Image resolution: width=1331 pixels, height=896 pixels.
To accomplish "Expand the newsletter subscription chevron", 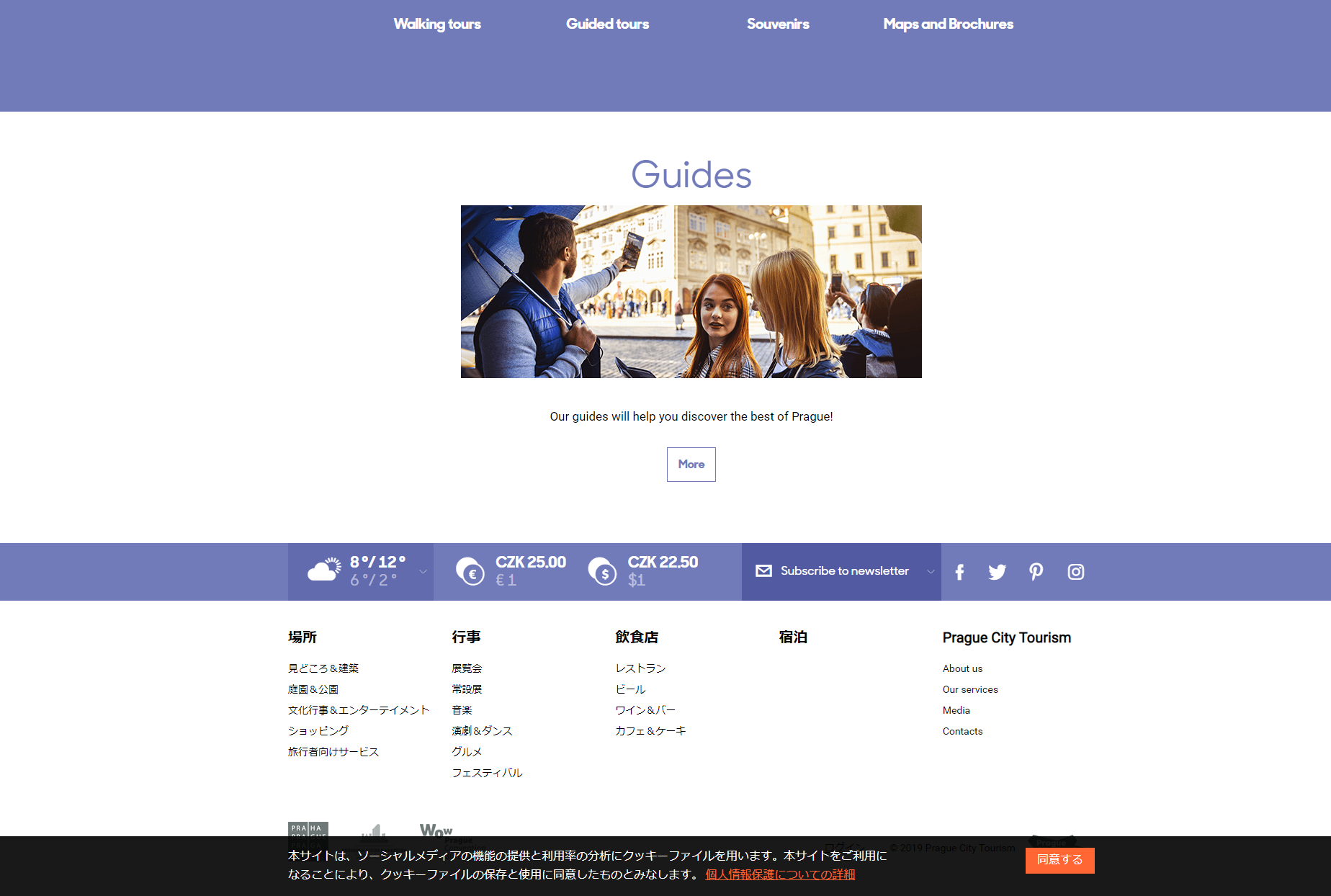I will tap(931, 572).
